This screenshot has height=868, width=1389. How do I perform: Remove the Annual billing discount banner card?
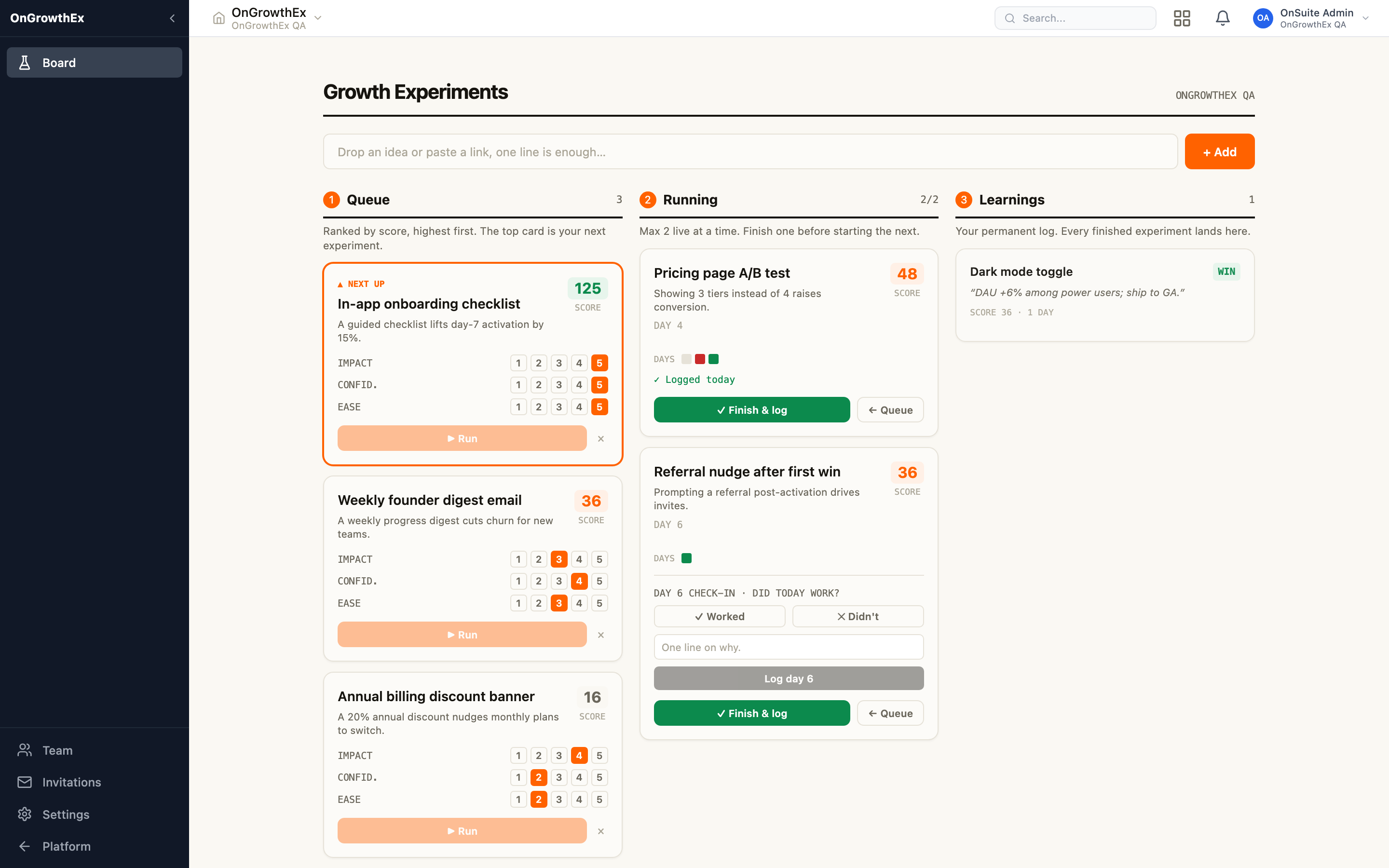[601, 831]
